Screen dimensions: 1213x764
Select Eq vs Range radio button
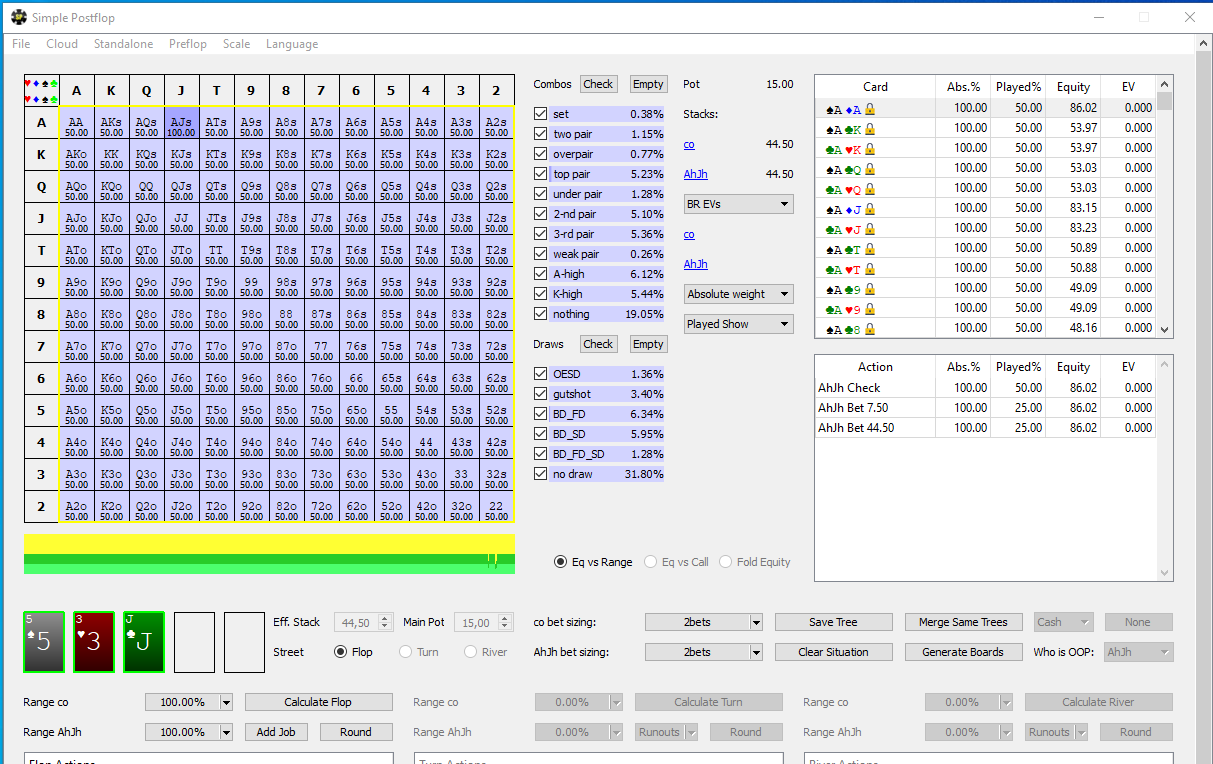coord(560,562)
